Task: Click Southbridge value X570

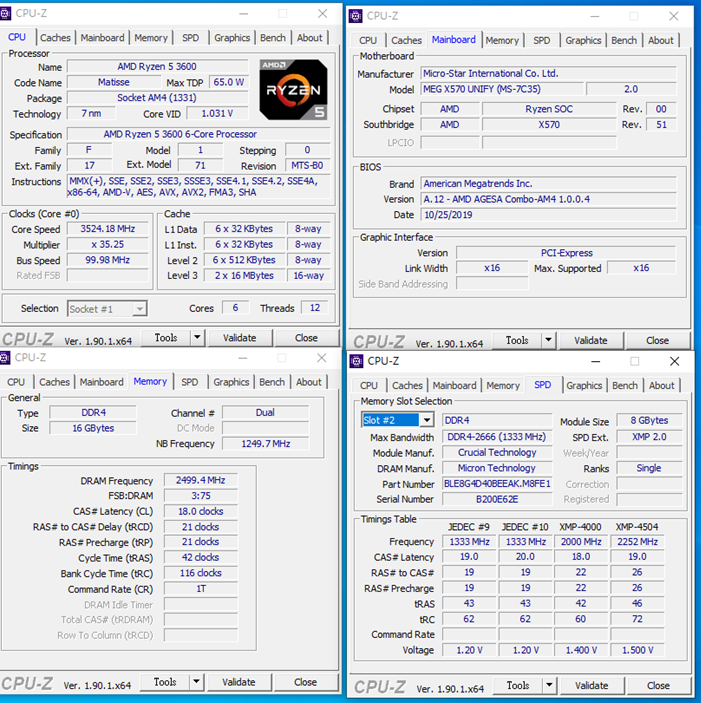Action: 549,125
